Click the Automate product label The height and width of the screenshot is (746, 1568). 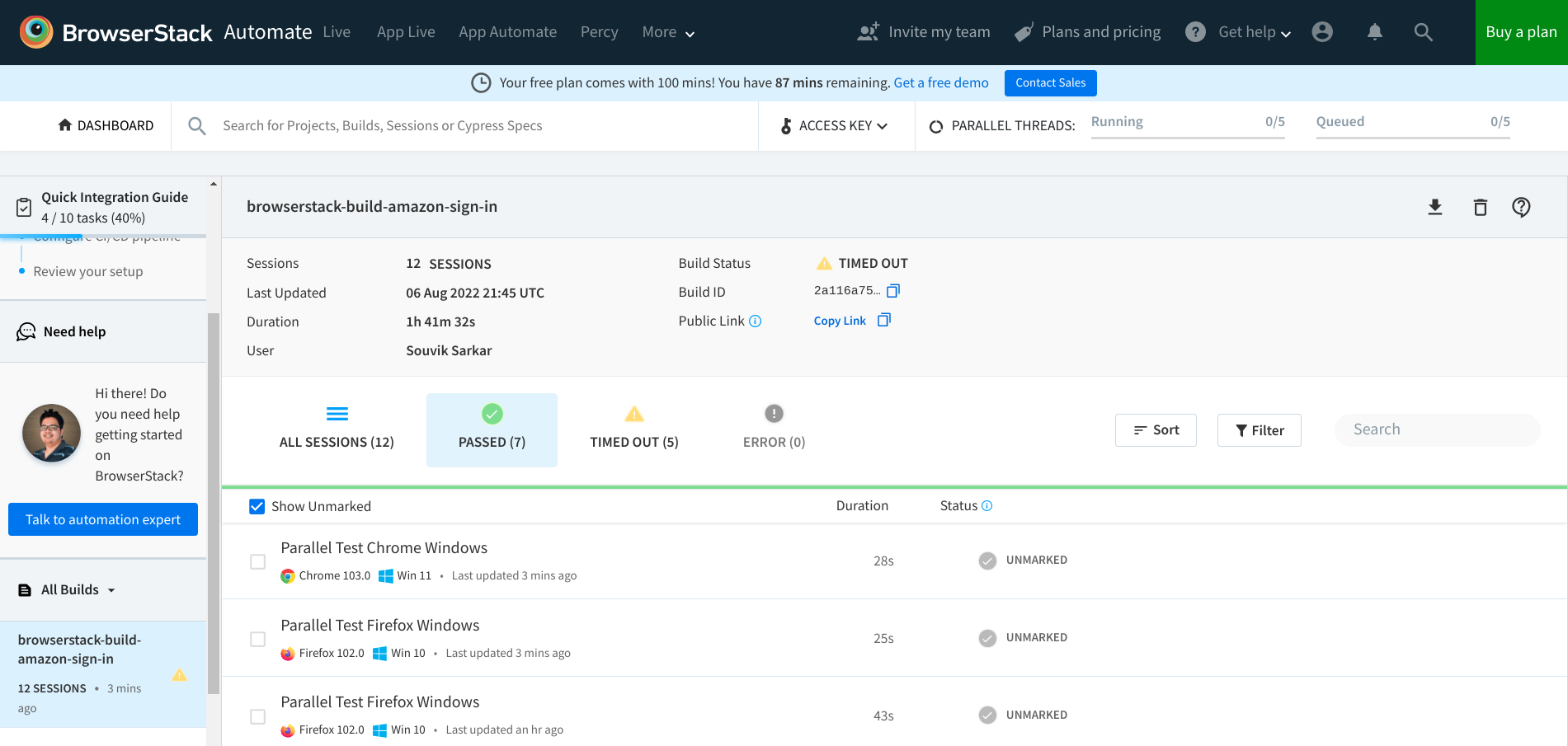pos(268,32)
